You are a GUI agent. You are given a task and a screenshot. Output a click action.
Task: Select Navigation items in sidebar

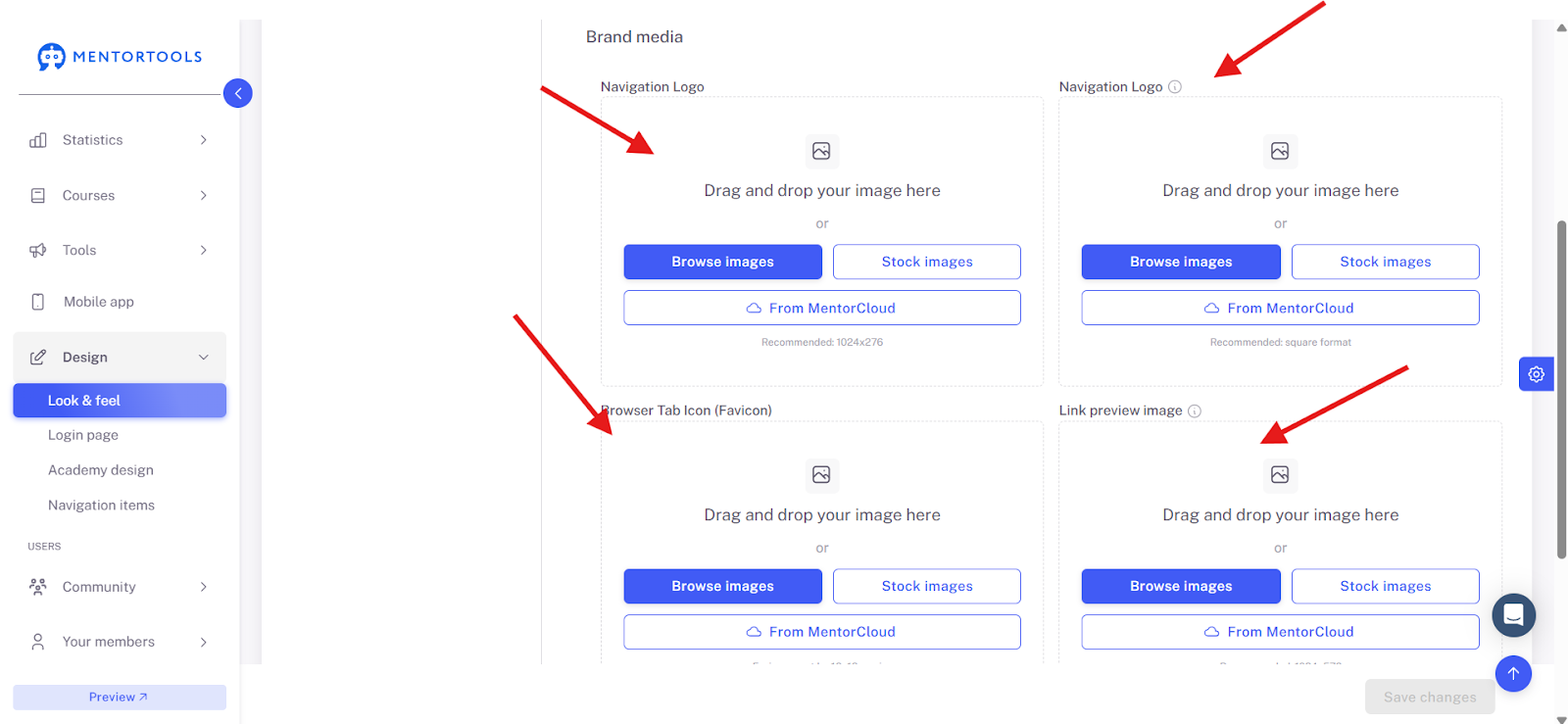point(101,506)
